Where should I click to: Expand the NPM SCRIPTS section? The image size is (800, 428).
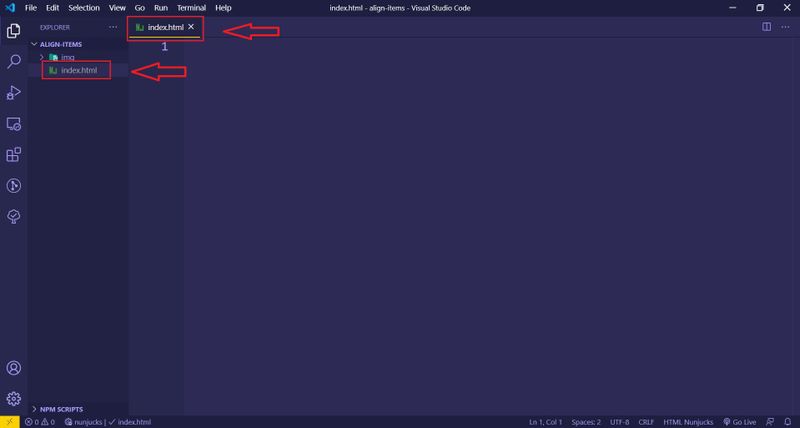pyautogui.click(x=60, y=409)
